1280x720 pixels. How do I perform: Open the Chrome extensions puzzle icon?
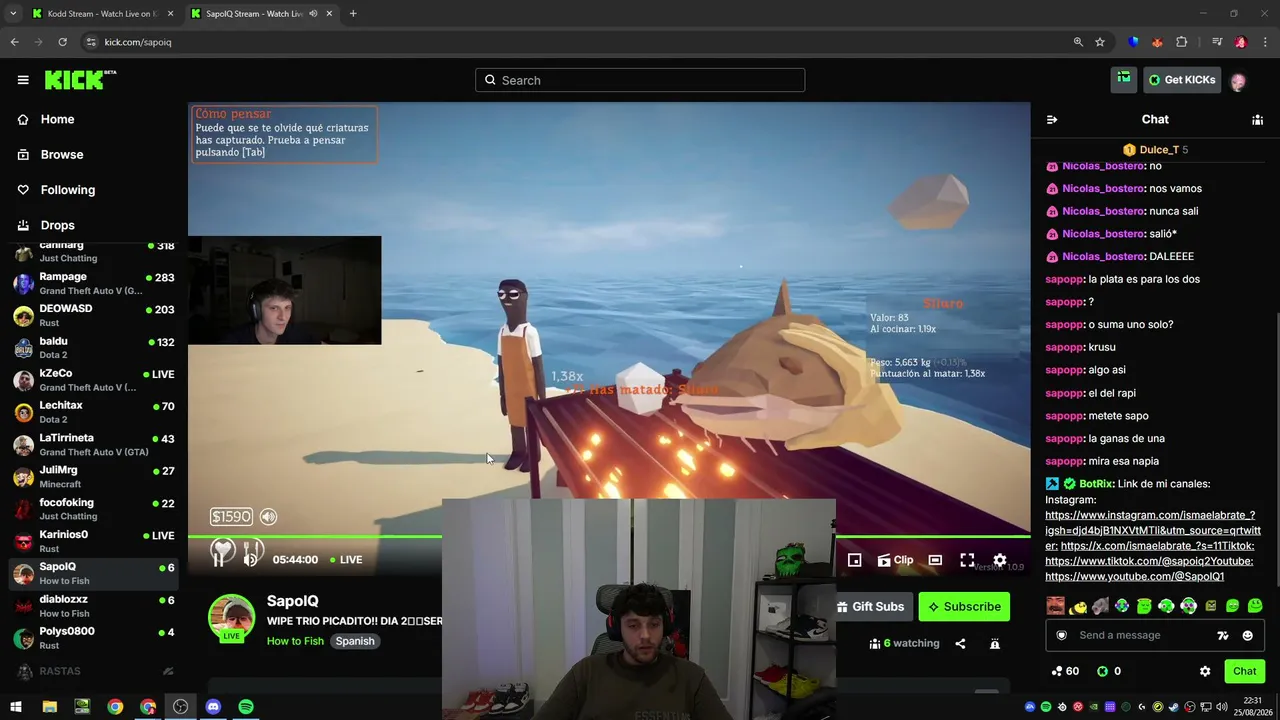click(x=1181, y=42)
